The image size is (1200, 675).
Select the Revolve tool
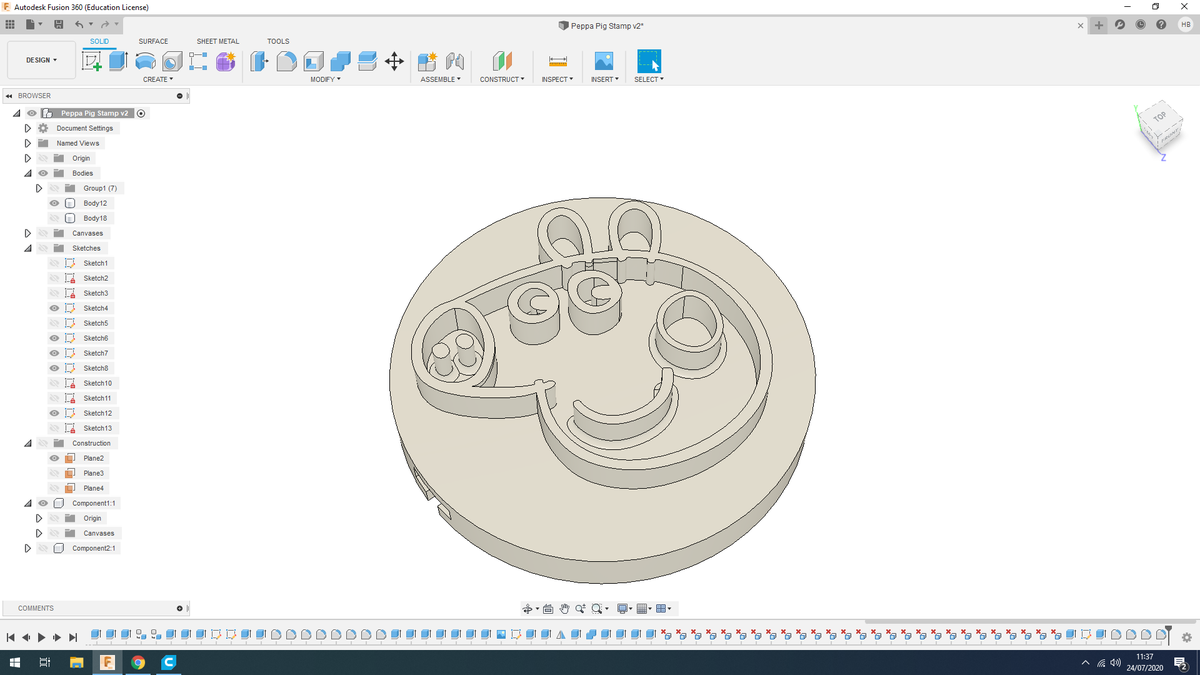(146, 62)
